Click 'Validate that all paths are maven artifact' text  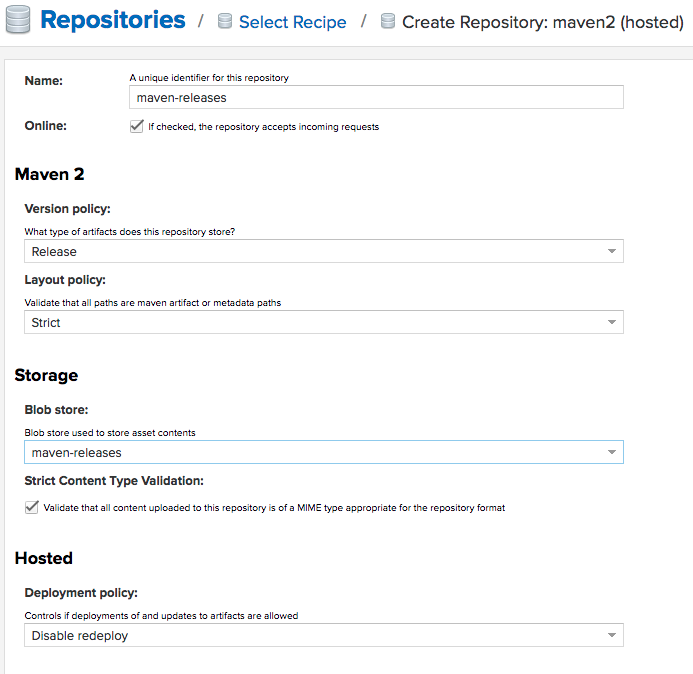[153, 303]
